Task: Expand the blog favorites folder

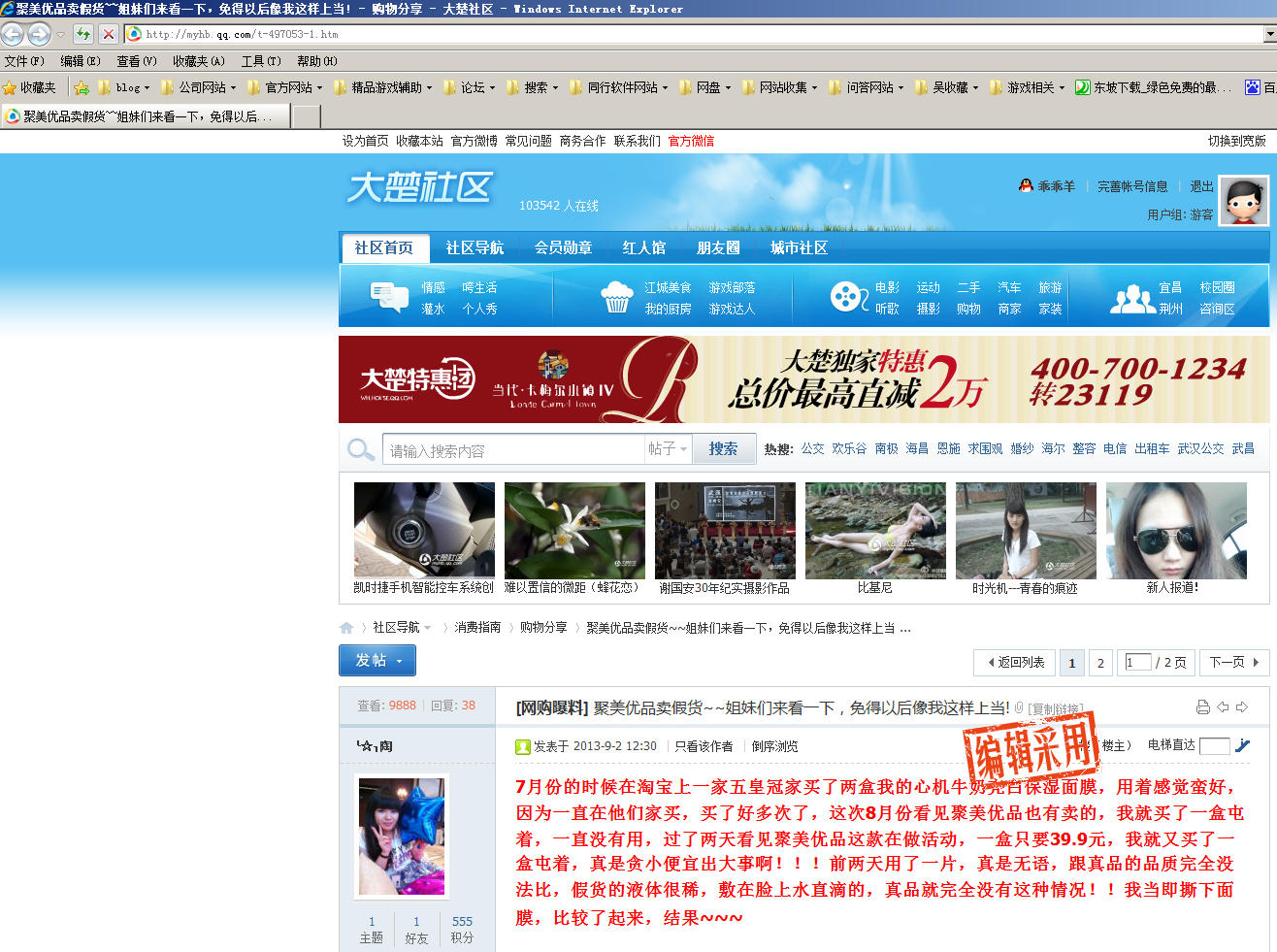Action: pyautogui.click(x=124, y=87)
